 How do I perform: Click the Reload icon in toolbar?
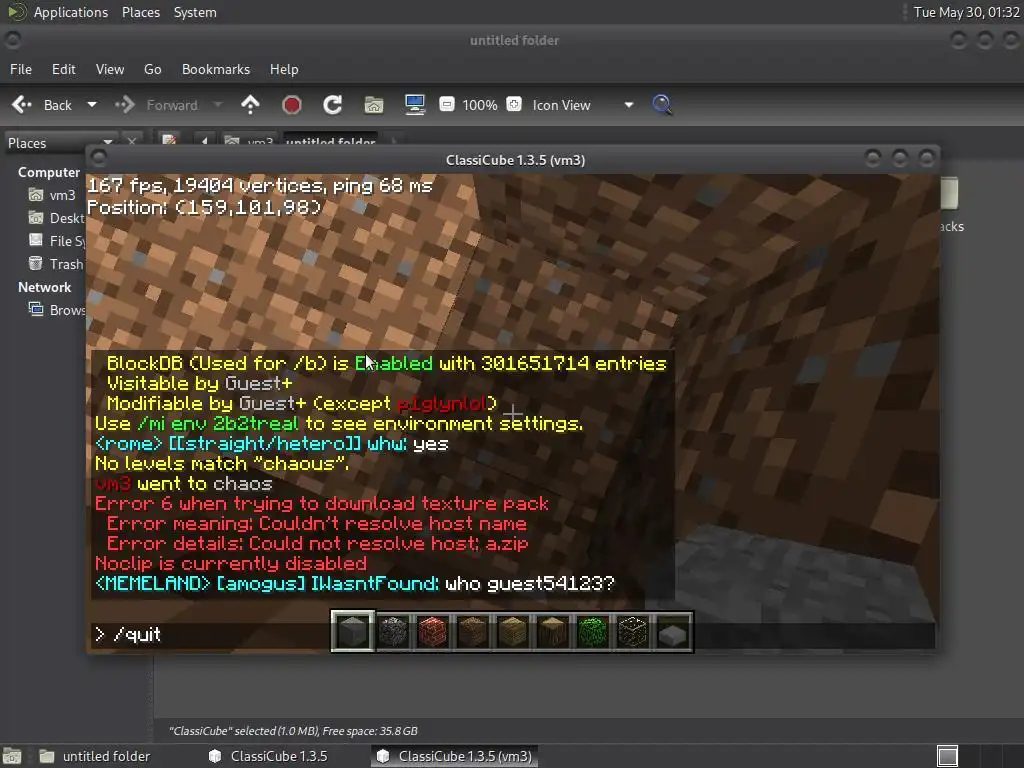[x=332, y=104]
